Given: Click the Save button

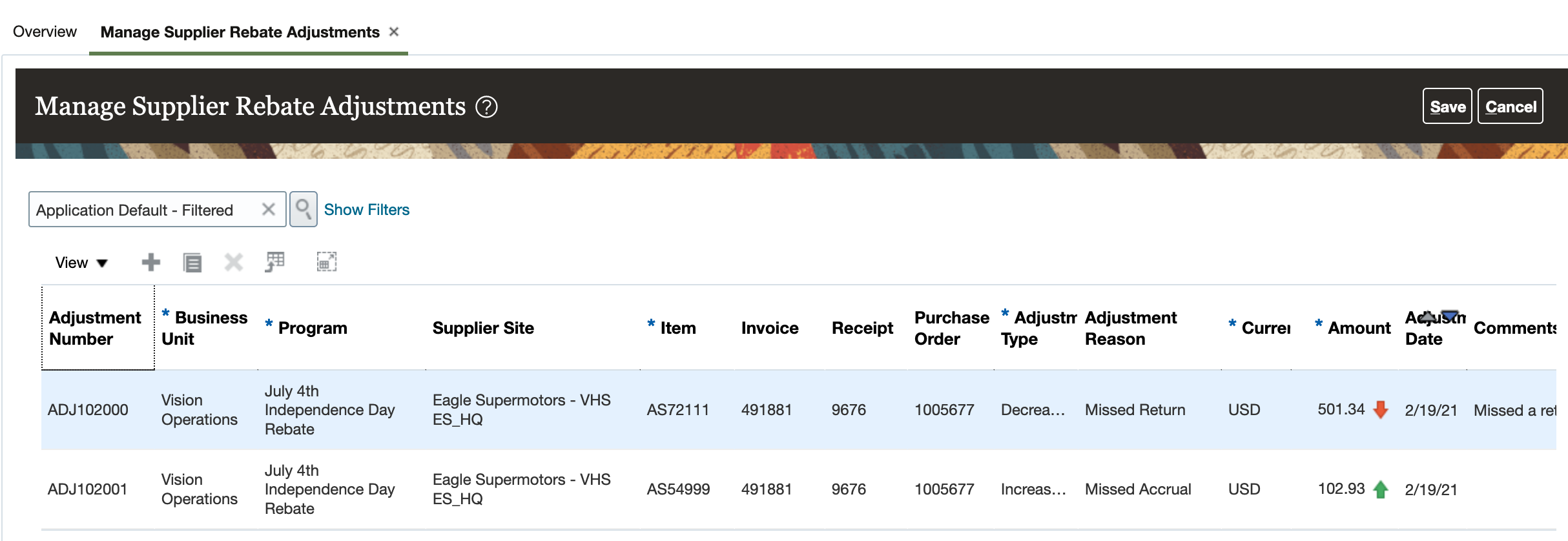Looking at the screenshot, I should tap(1447, 107).
